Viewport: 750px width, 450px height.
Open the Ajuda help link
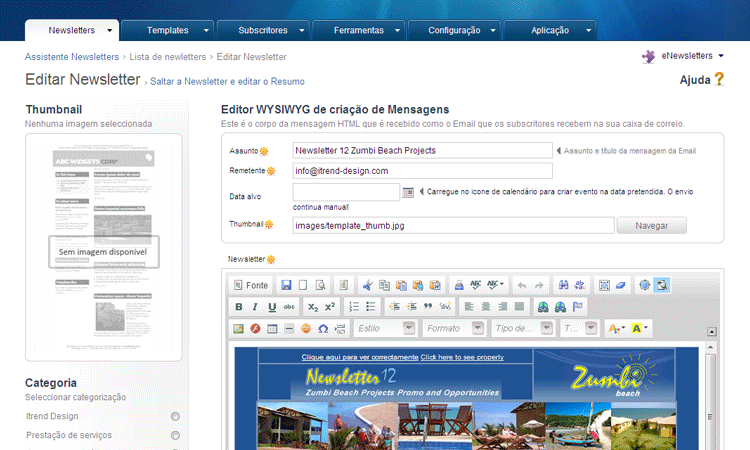tap(702, 80)
